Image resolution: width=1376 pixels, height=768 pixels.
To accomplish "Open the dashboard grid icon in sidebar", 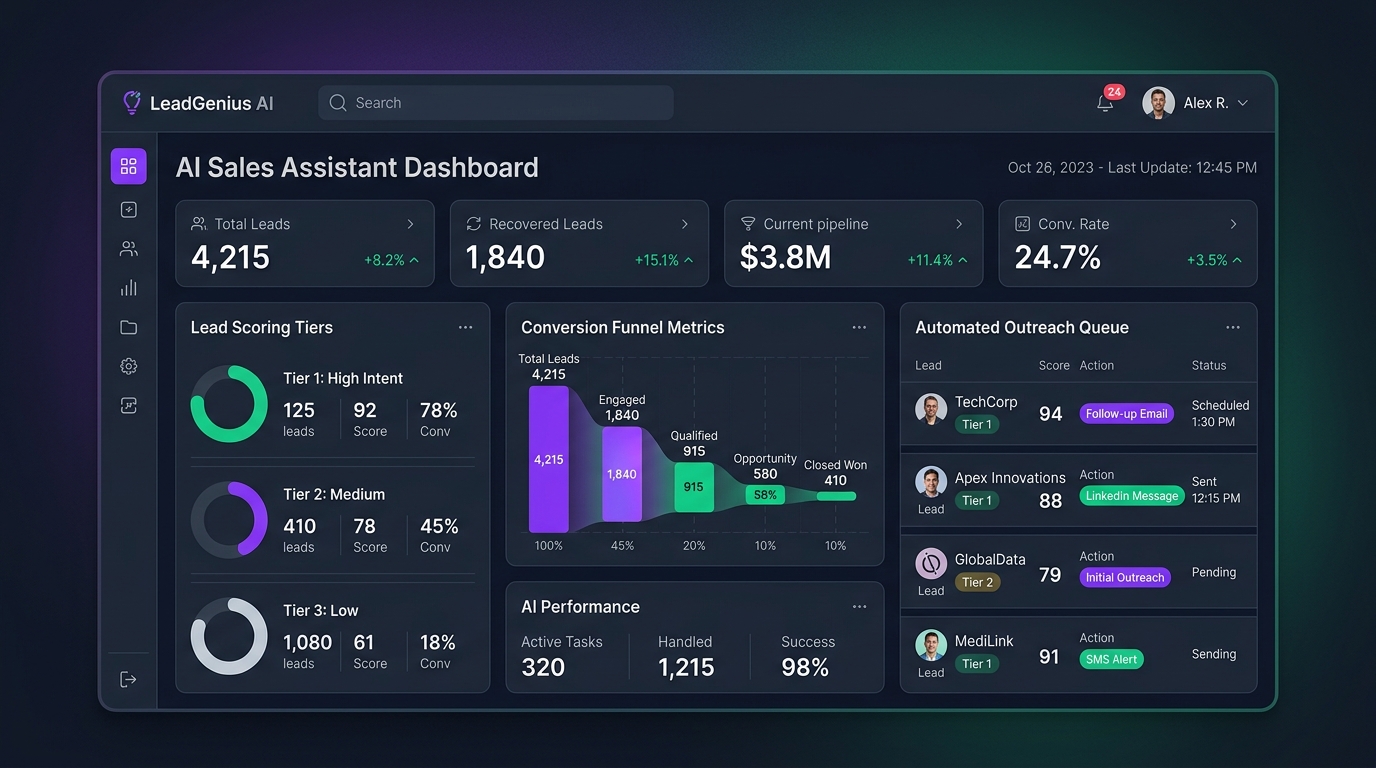I will tap(128, 166).
